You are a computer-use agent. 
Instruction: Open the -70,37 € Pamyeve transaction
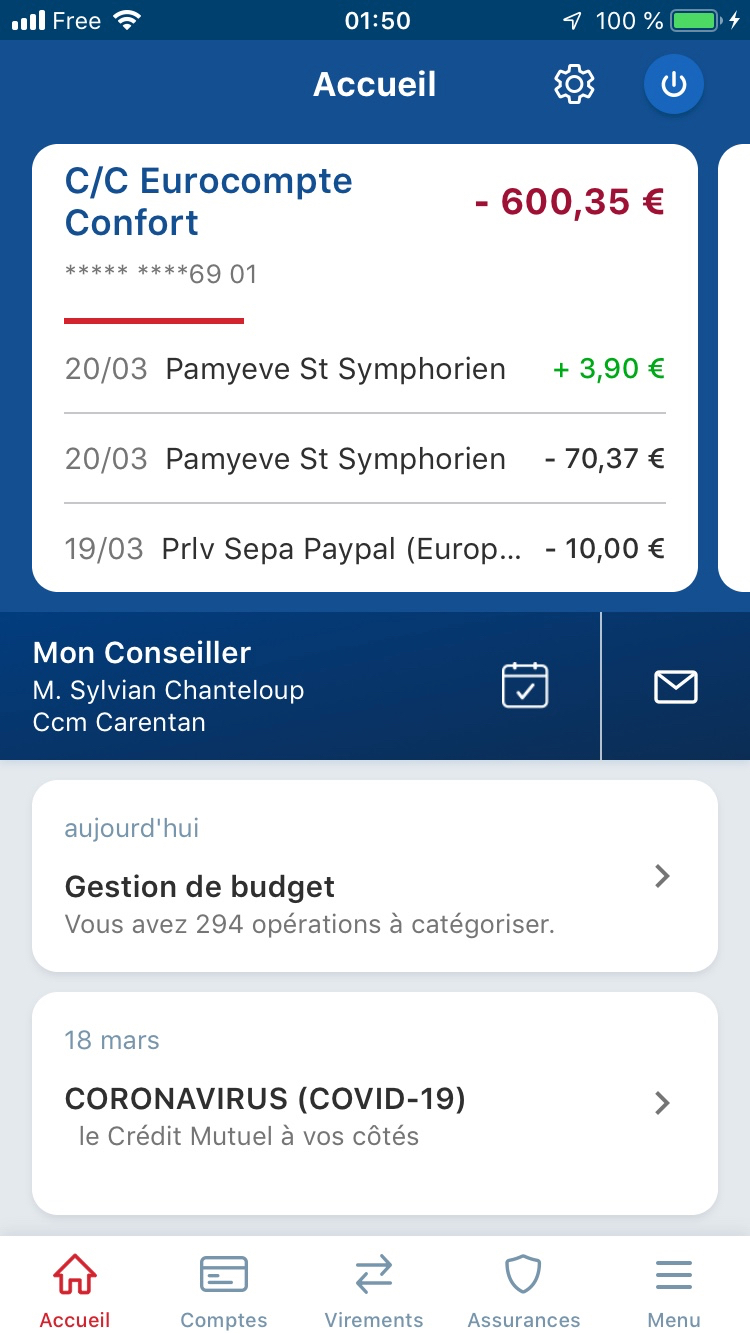pos(364,459)
